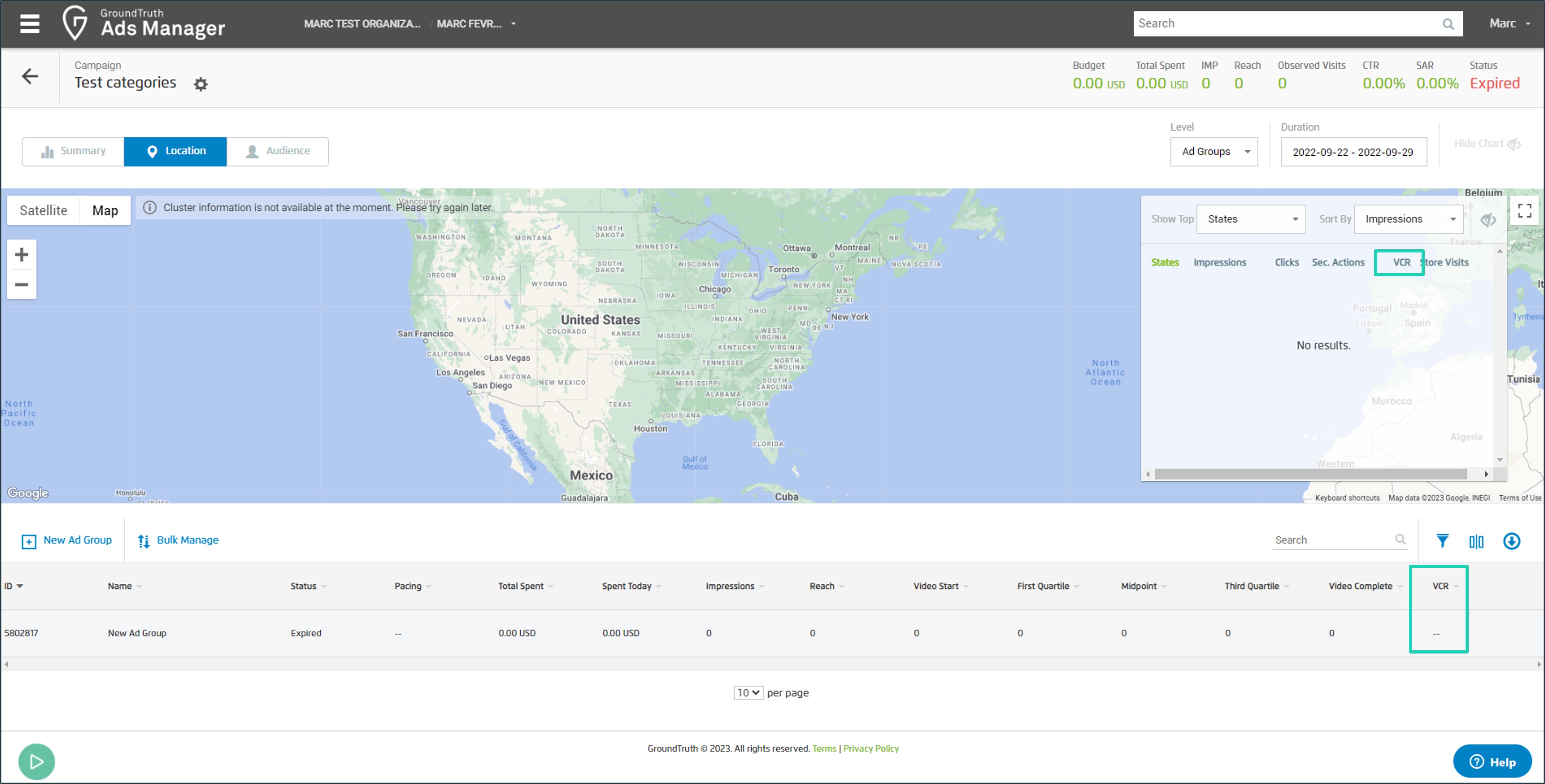
Task: Click the table search magnifier icon
Action: pyautogui.click(x=1400, y=539)
